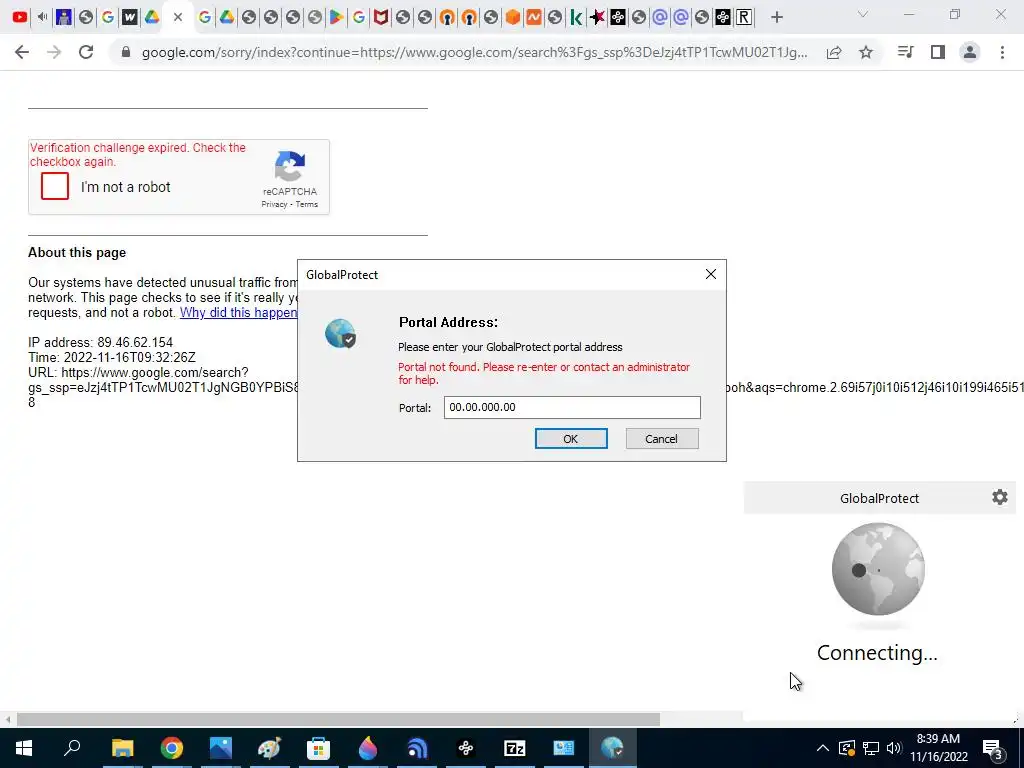Open 7-Zip from the taskbar

pyautogui.click(x=515, y=748)
